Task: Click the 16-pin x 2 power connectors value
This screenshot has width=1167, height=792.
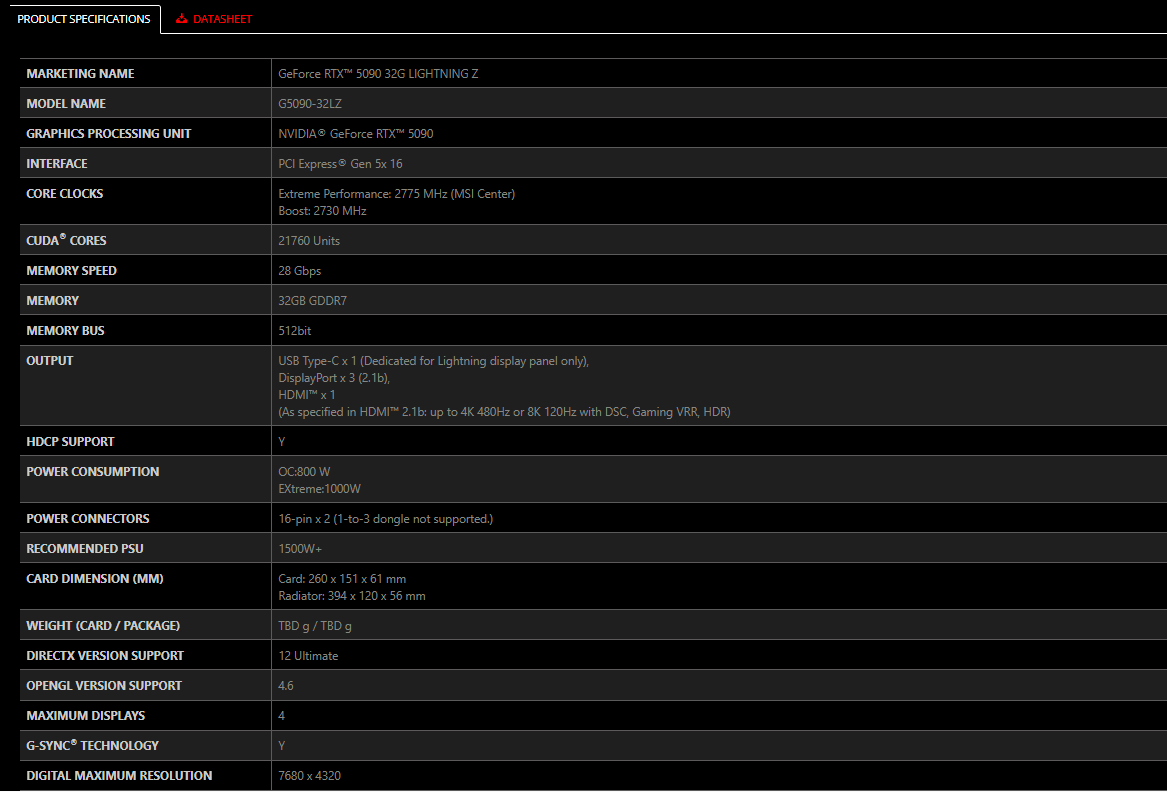Action: (385, 519)
